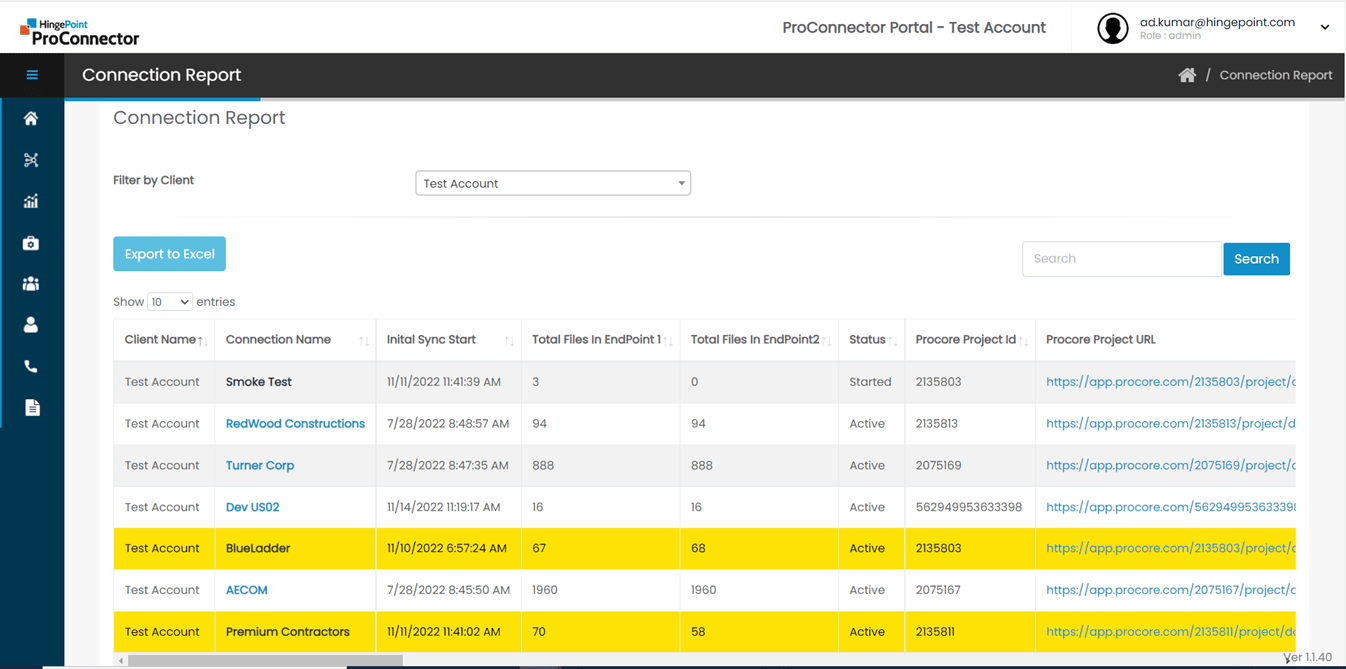Click the horizontal table scrollbar

(x=265, y=660)
